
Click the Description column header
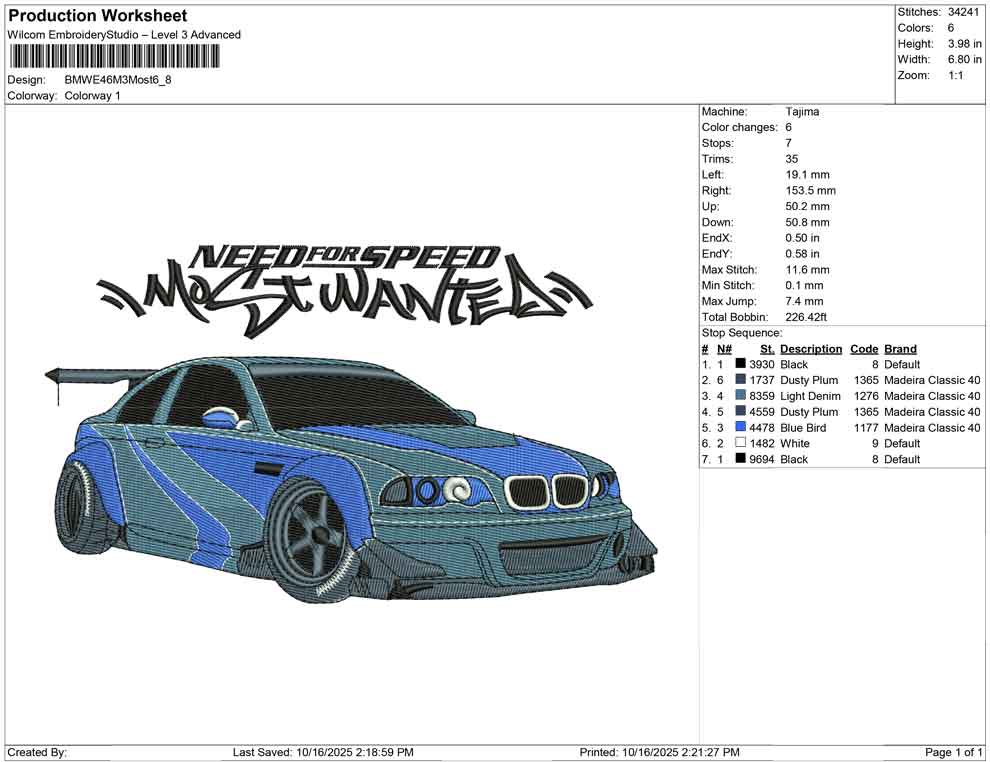click(810, 349)
